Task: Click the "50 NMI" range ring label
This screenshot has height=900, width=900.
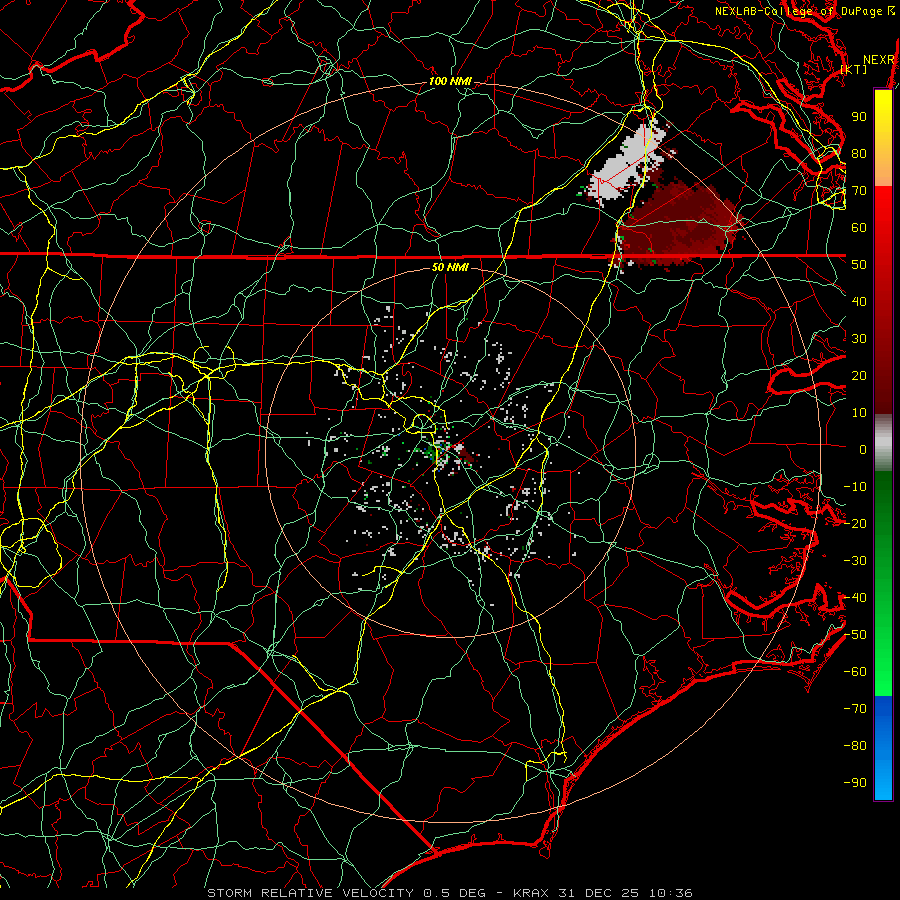Action: (450, 267)
